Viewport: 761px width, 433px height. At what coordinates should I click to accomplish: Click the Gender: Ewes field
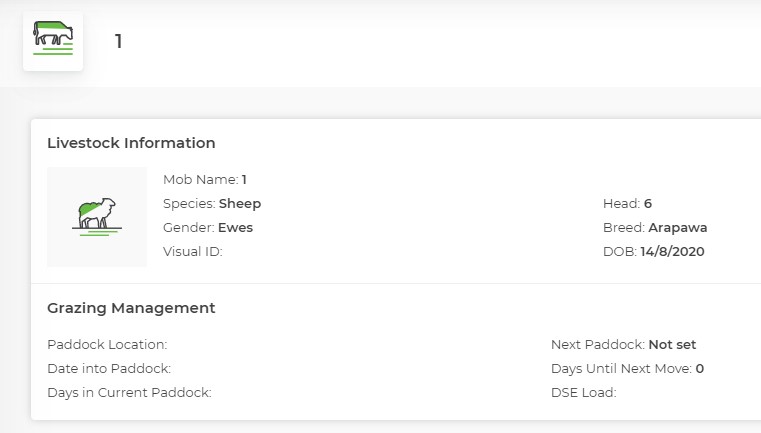208,228
